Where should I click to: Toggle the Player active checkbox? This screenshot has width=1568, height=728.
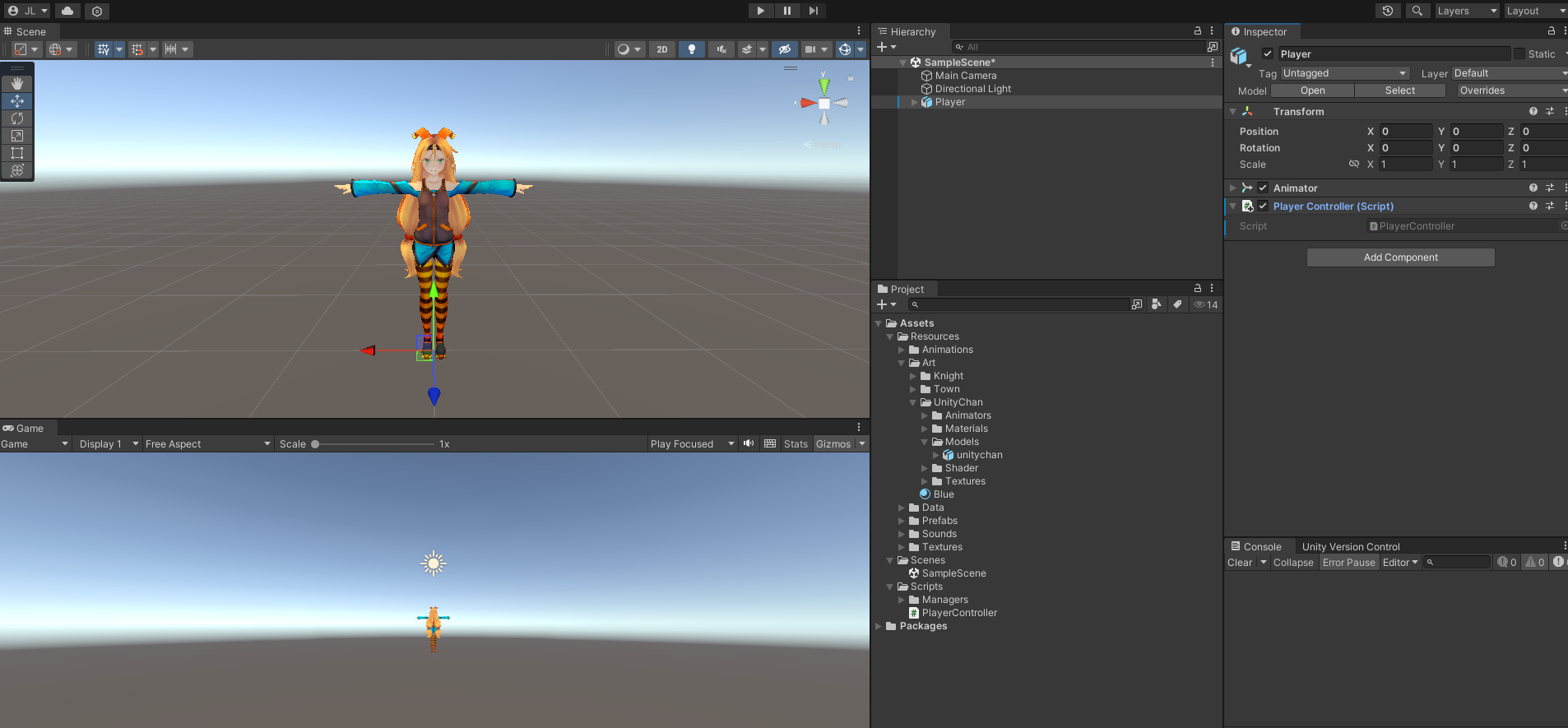point(1268,53)
